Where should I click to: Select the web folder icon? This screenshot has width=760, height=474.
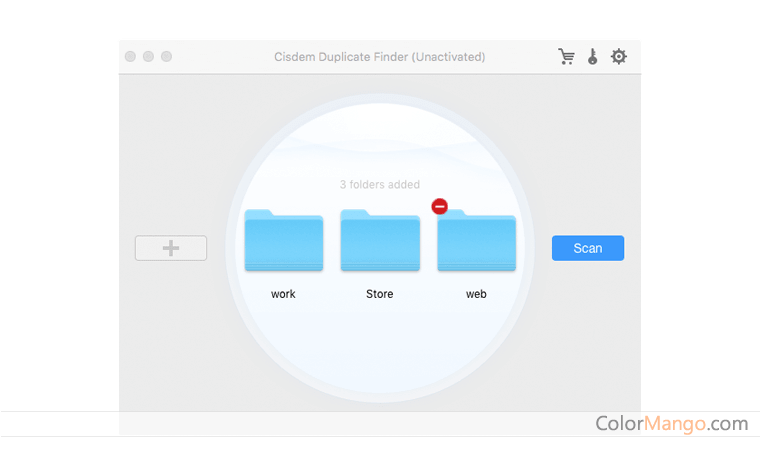476,240
